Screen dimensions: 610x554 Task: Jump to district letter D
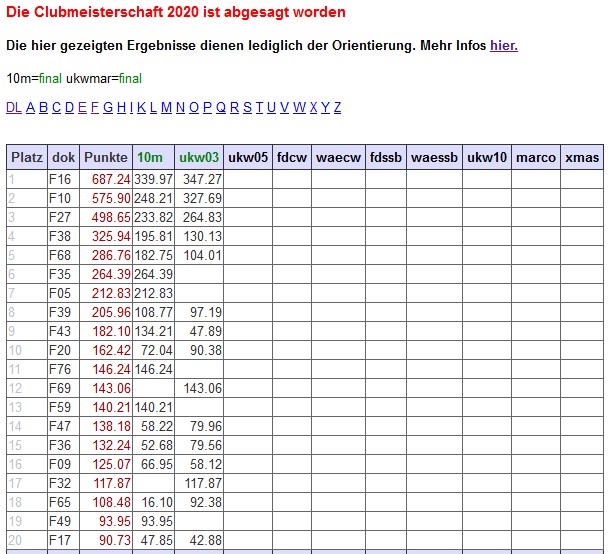point(69,107)
